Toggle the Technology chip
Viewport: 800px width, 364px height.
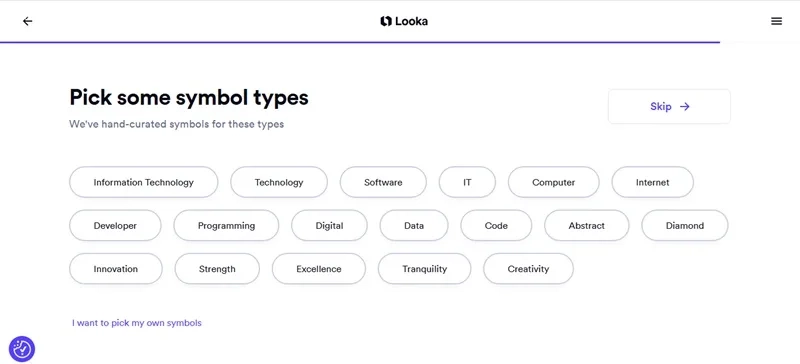[279, 182]
